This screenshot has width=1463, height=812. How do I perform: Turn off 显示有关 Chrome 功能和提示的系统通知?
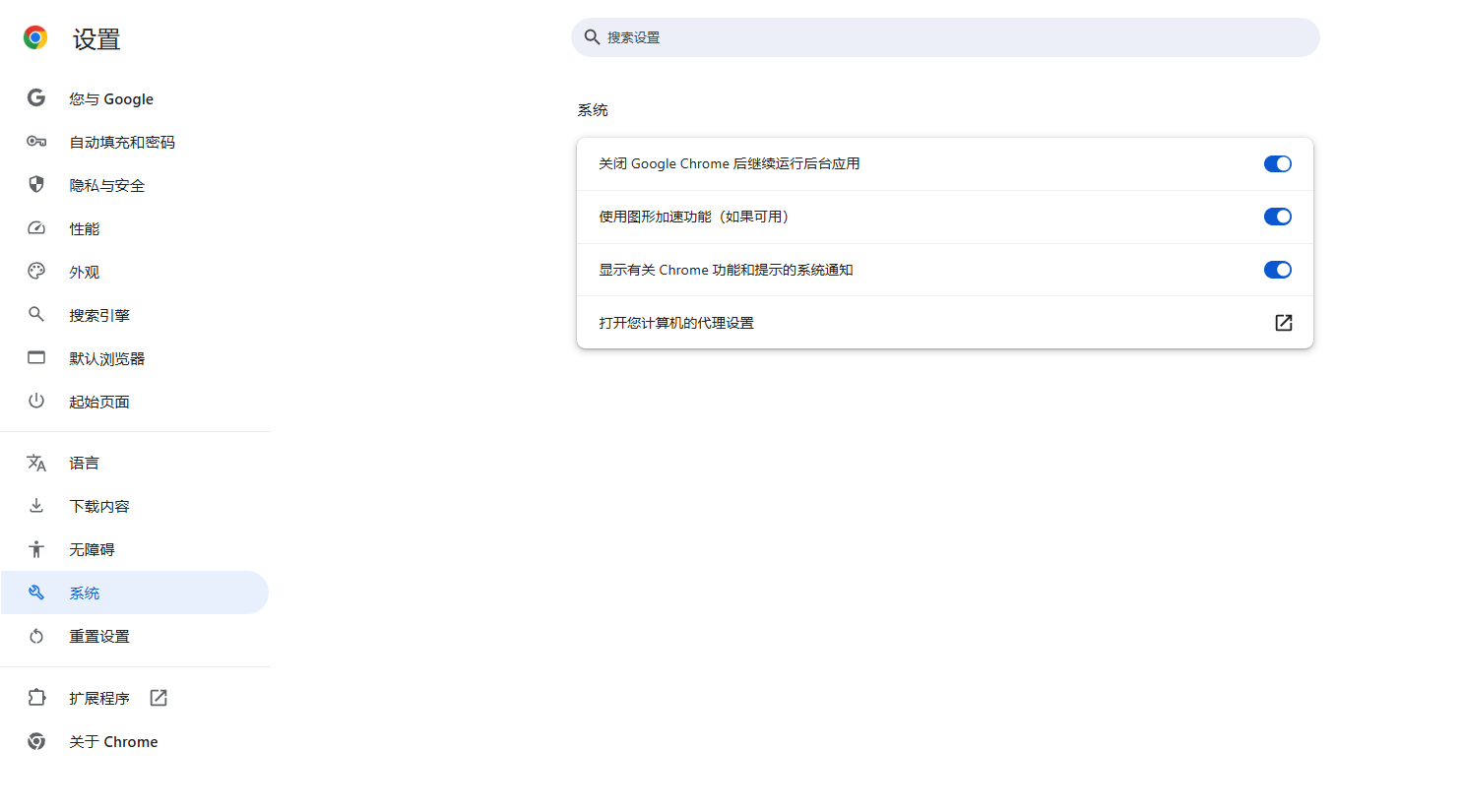[x=1278, y=270]
